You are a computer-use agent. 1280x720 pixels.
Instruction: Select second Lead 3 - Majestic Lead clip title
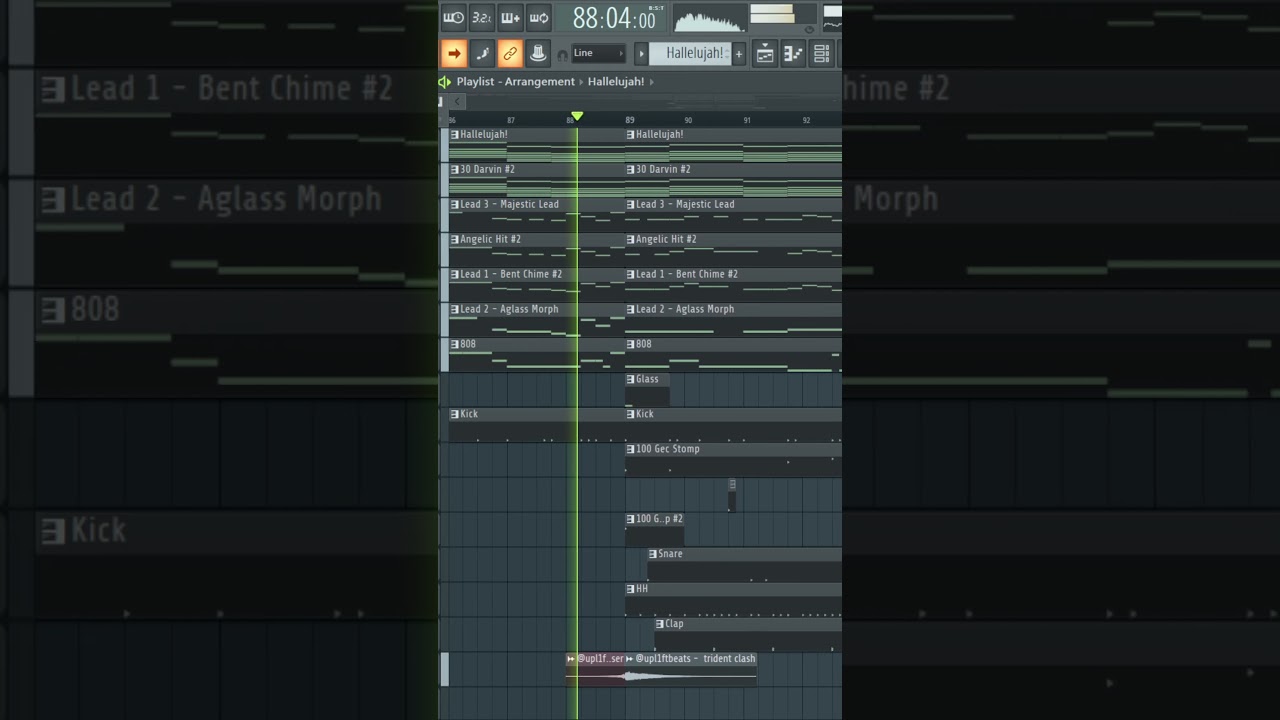pos(685,204)
